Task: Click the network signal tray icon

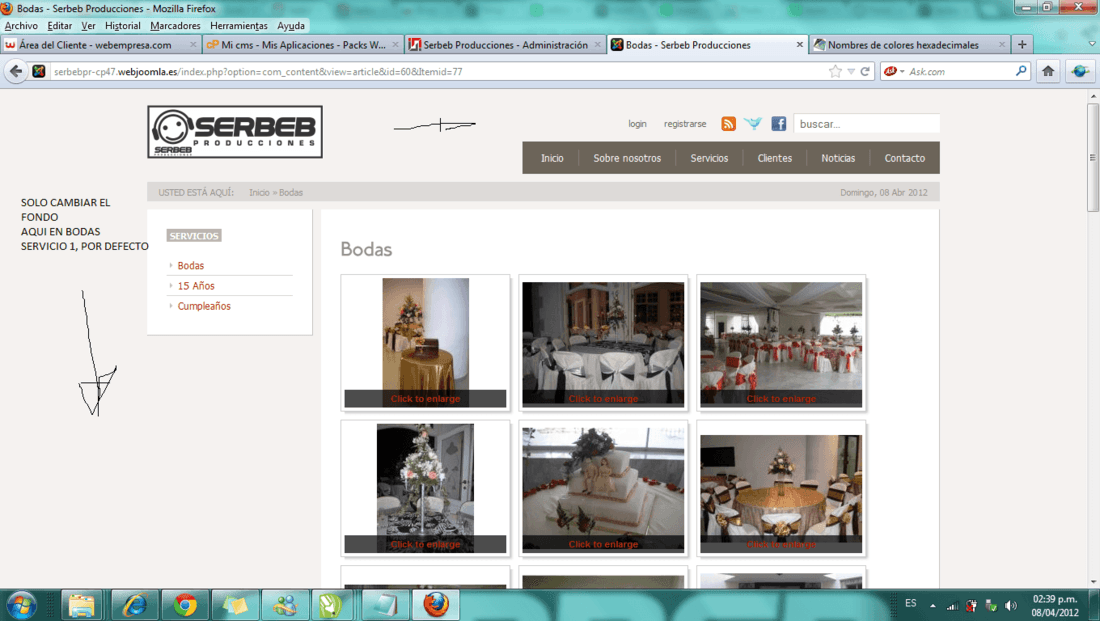Action: 952,606
